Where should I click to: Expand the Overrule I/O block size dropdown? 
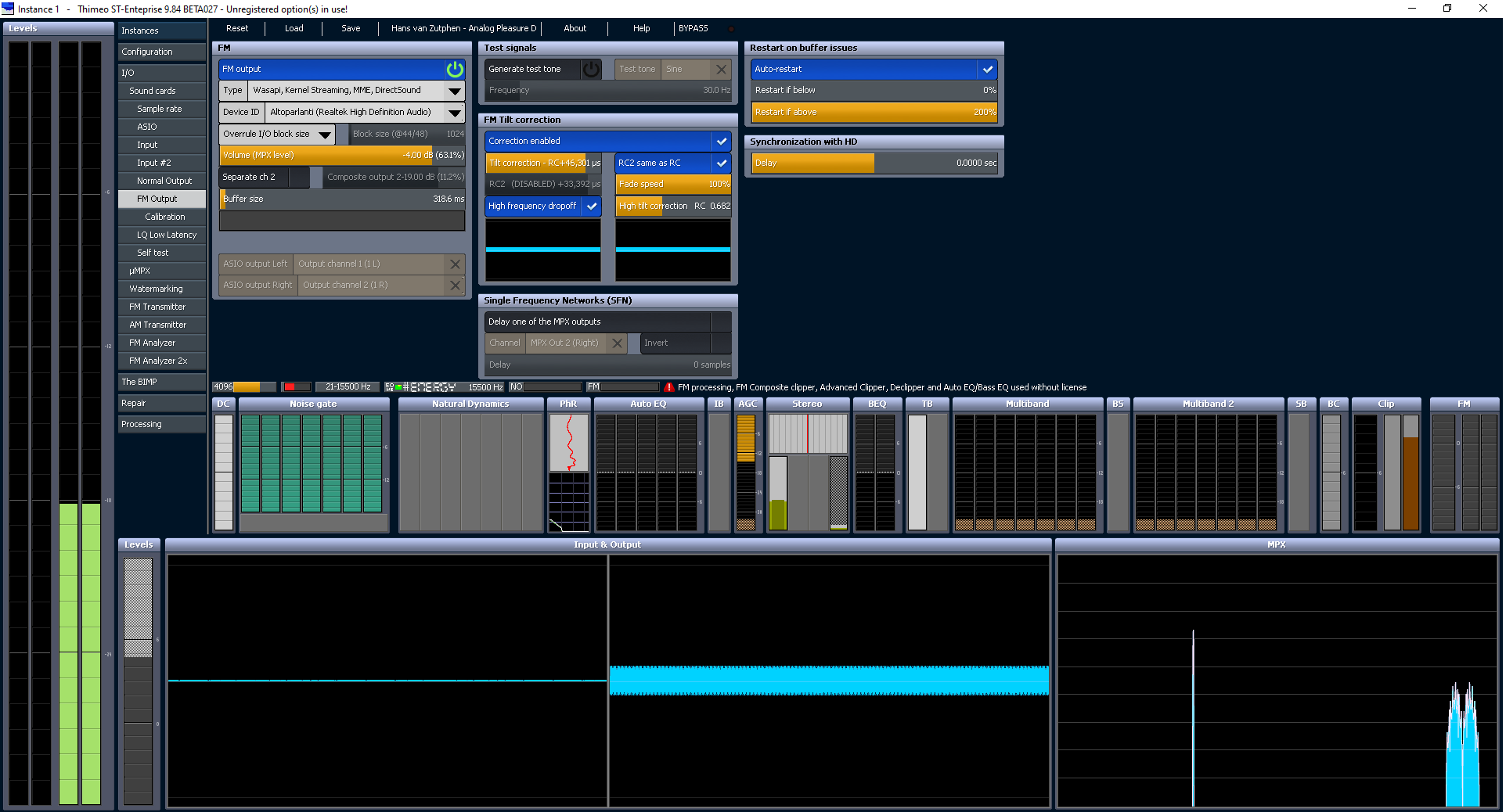pyautogui.click(x=325, y=135)
